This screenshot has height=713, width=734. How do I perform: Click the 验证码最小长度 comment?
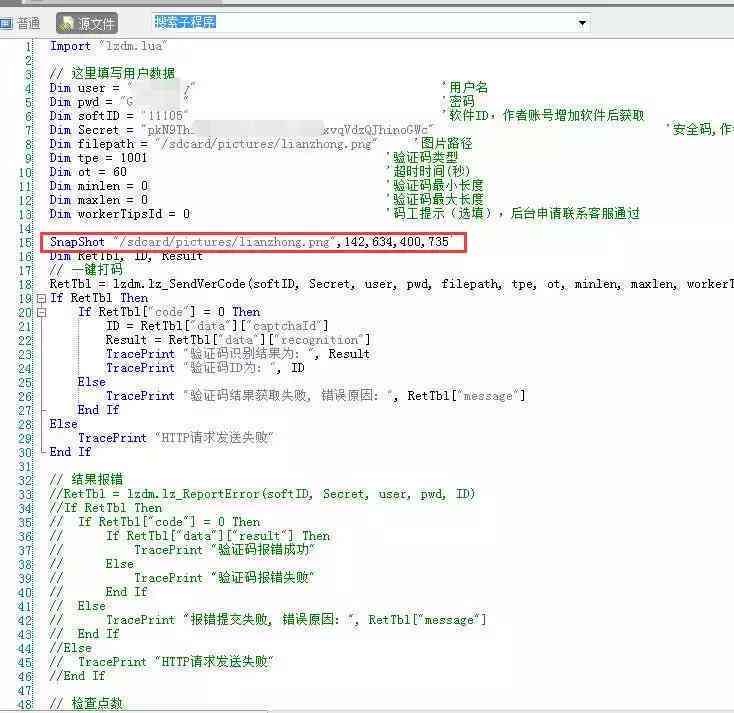(435, 185)
